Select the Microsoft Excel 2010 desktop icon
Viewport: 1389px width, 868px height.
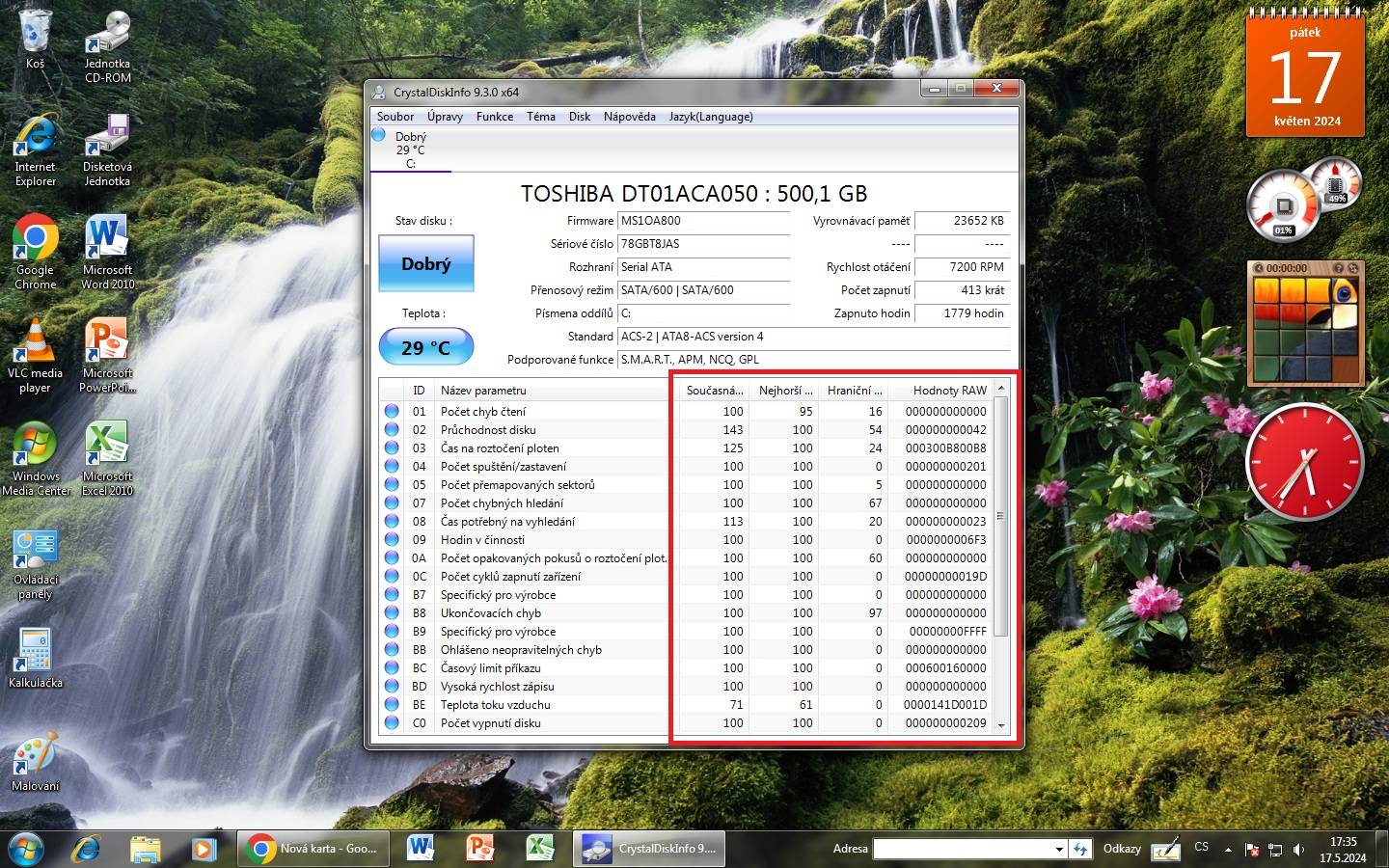click(107, 459)
